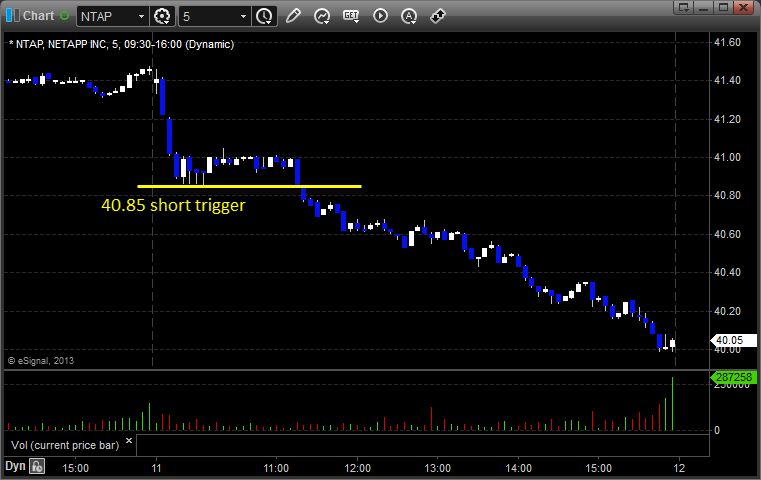Click the blue window linking bars icon

coord(13,16)
